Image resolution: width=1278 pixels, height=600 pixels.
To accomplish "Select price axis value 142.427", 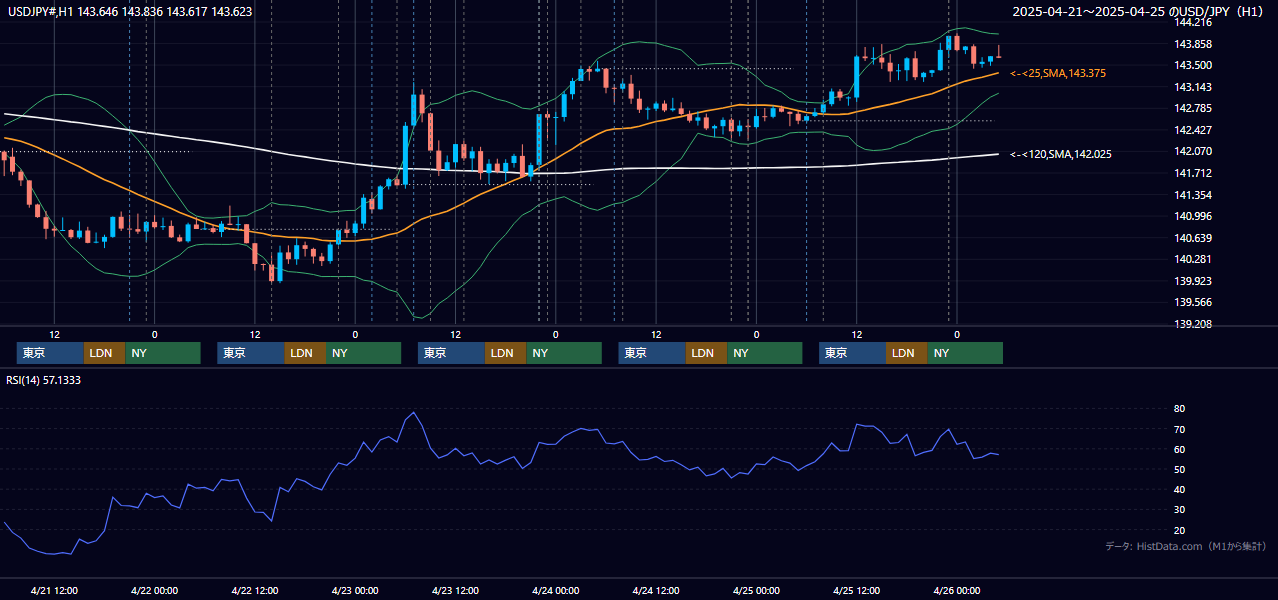I will point(1194,130).
